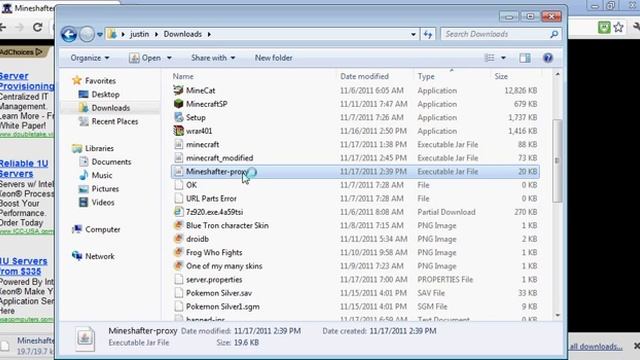The height and width of the screenshot is (360, 640).
Task: Expand the view options dropdown arrow
Action: pyautogui.click(x=503, y=58)
